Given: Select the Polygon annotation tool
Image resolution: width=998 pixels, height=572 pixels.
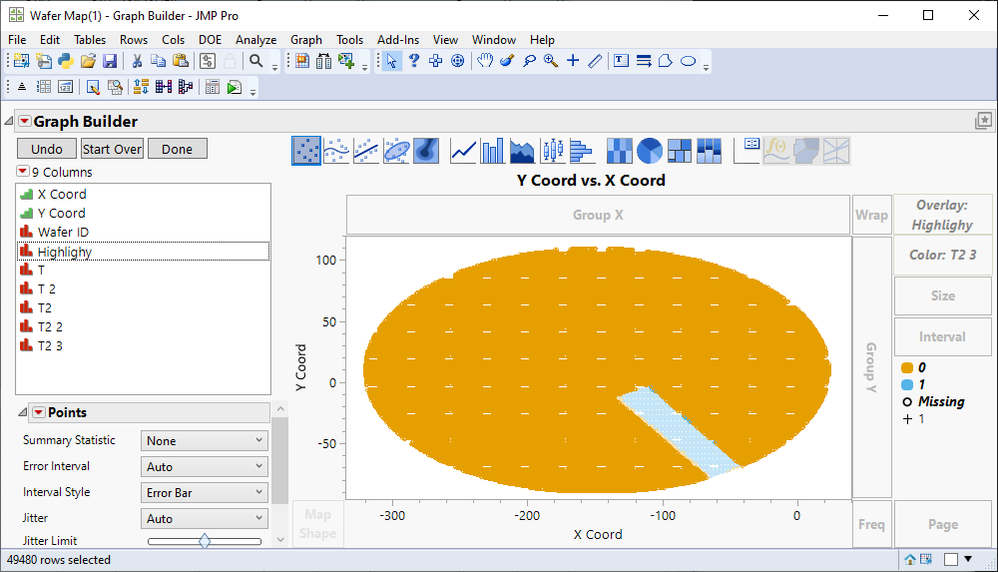Looking at the screenshot, I should tap(665, 61).
